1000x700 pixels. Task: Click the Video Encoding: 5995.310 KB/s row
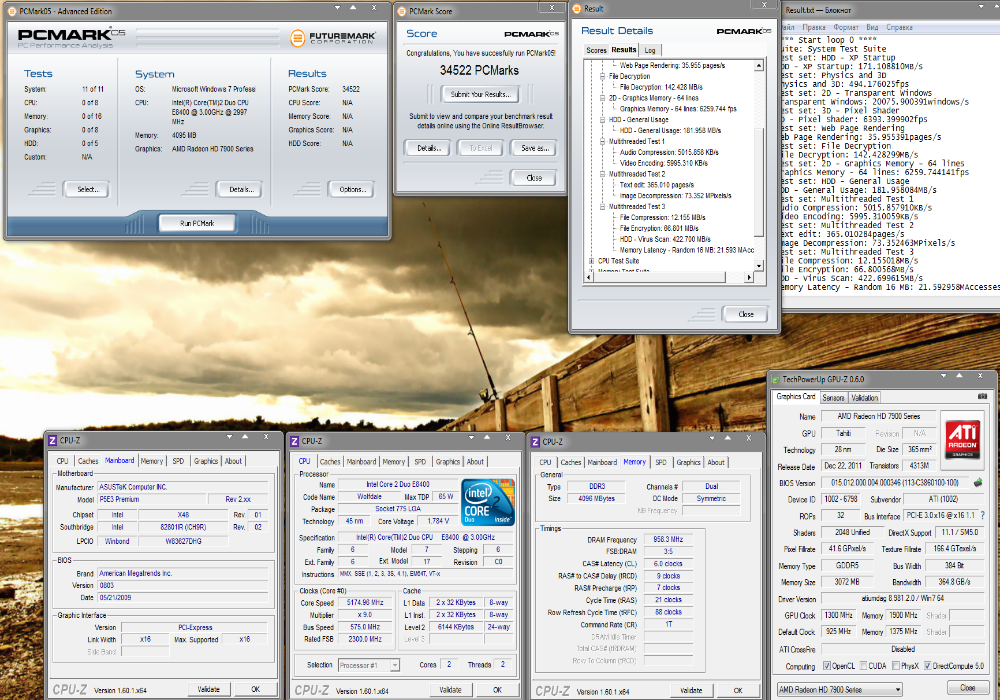663,163
